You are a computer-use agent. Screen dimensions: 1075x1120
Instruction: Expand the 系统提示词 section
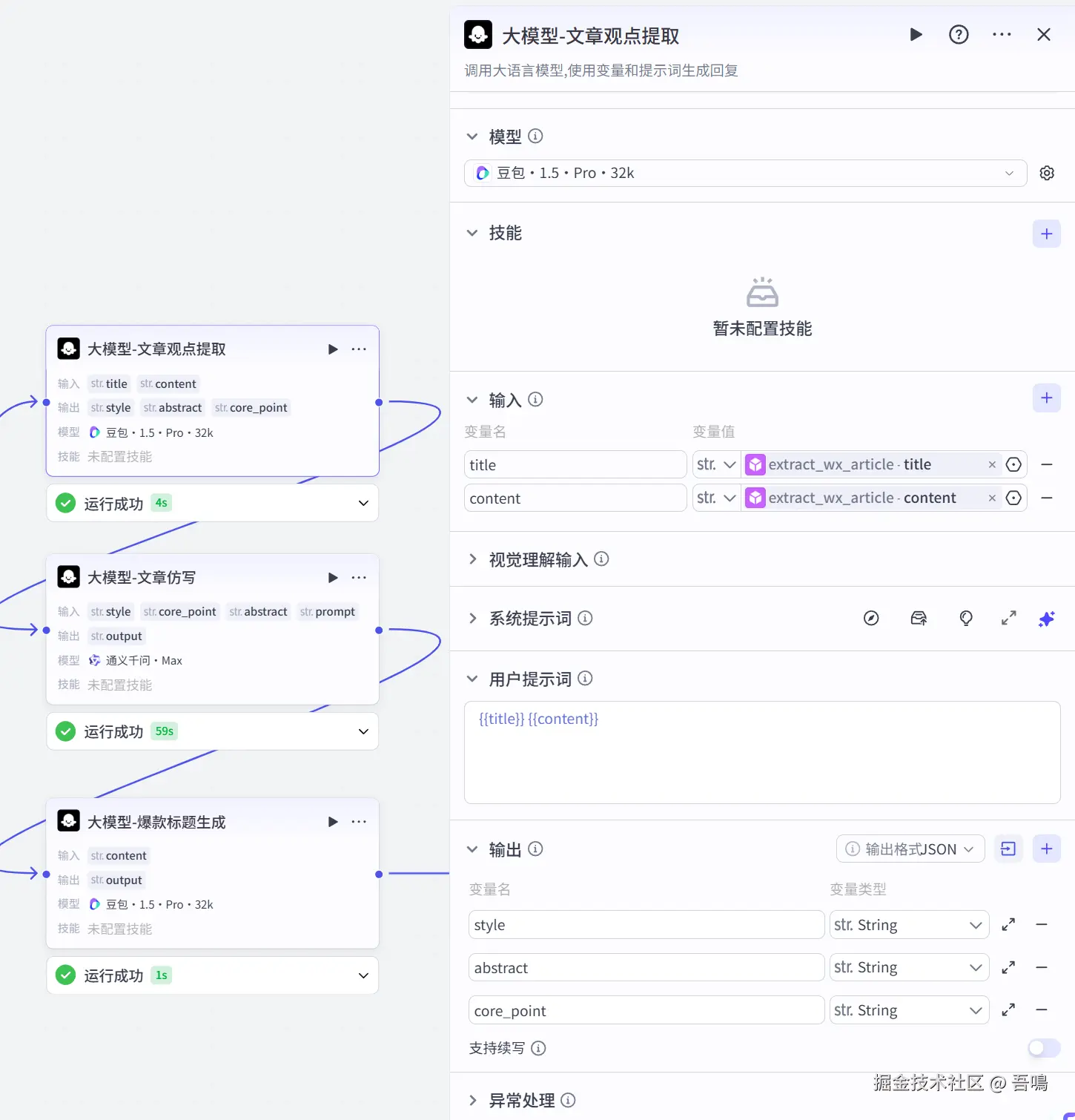tap(472, 619)
